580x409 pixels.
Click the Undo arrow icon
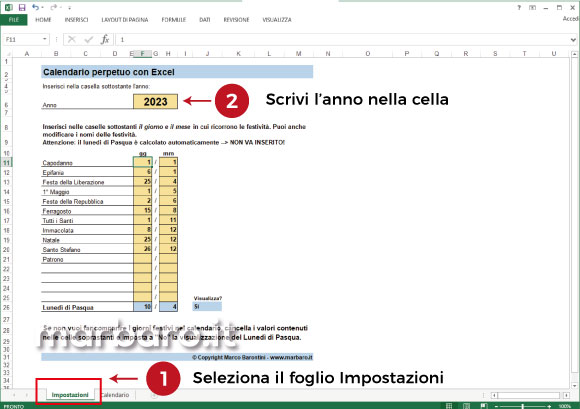[x=35, y=7]
